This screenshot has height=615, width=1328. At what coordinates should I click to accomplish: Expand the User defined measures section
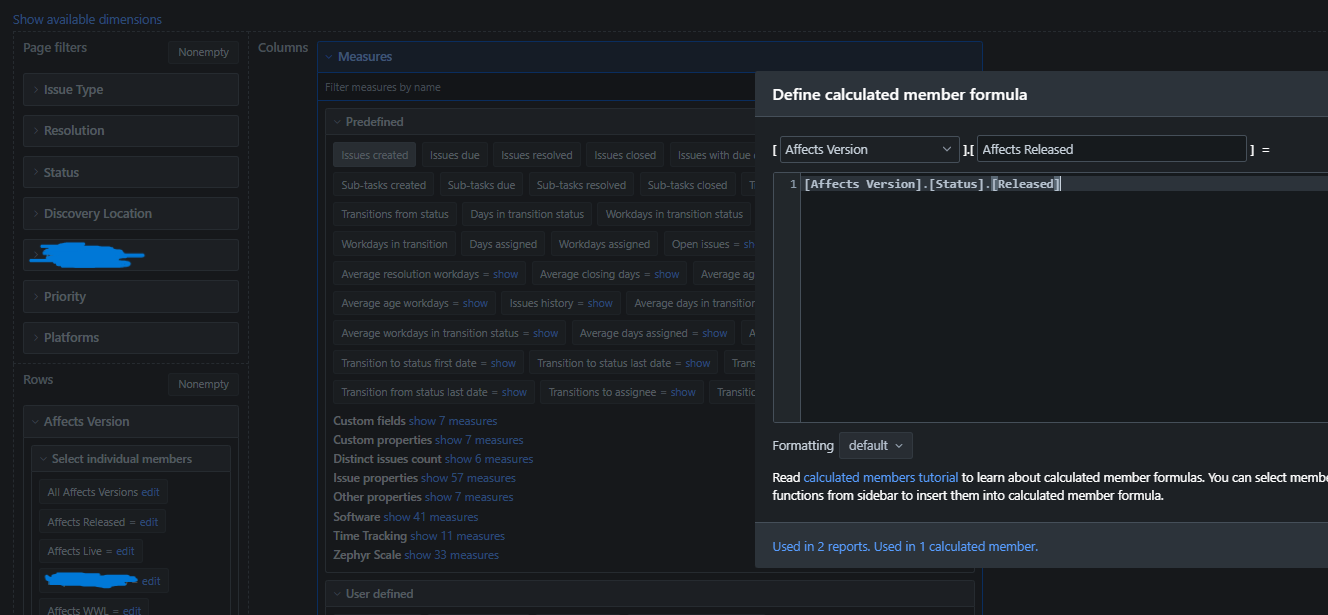pos(337,594)
